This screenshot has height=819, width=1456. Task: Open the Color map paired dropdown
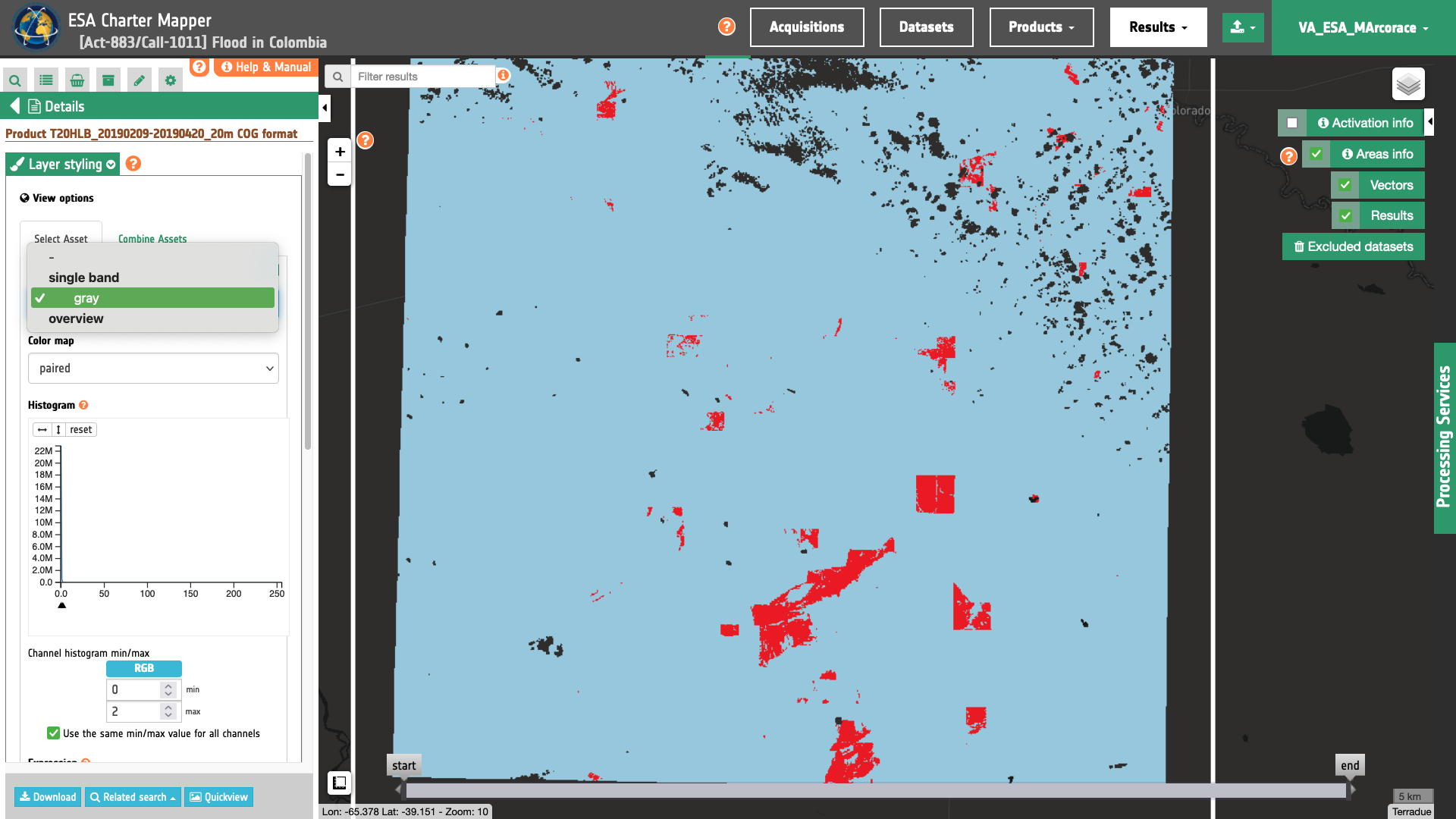coord(153,369)
